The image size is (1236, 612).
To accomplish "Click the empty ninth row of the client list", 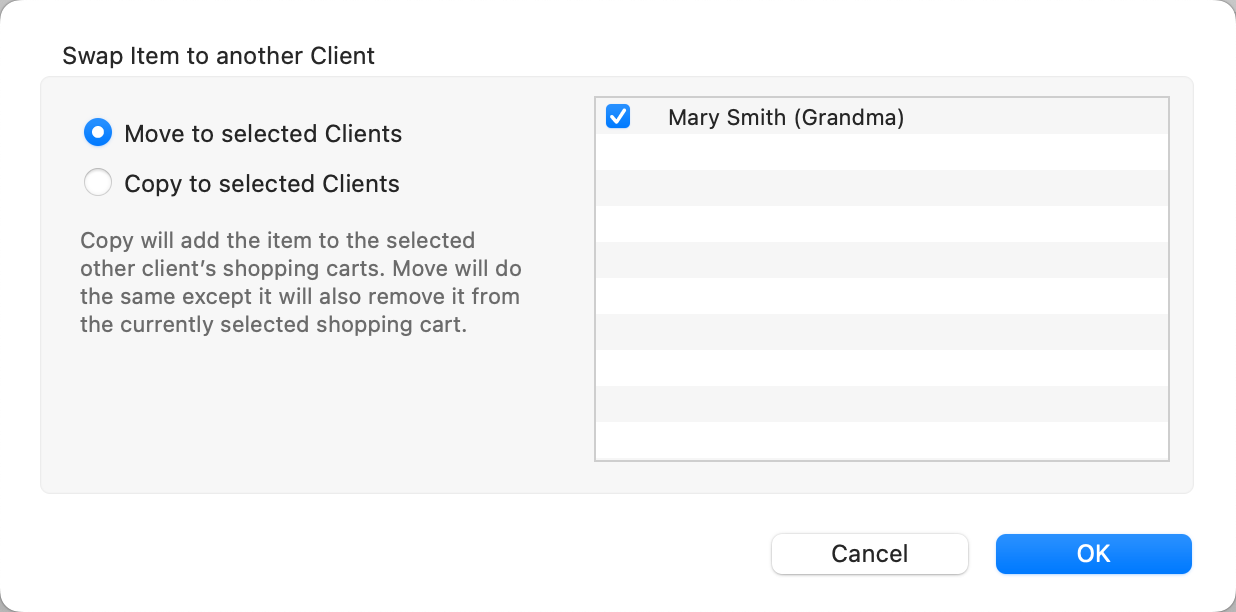I will pos(882,405).
